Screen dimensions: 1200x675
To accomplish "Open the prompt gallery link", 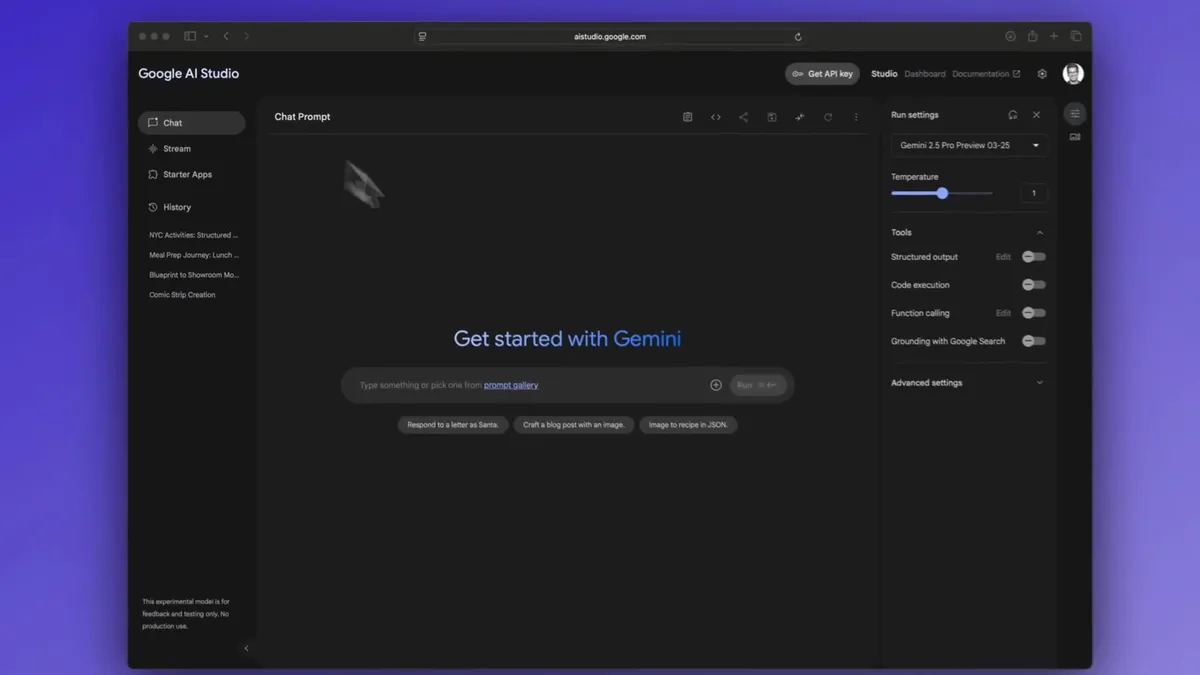I will pos(511,385).
